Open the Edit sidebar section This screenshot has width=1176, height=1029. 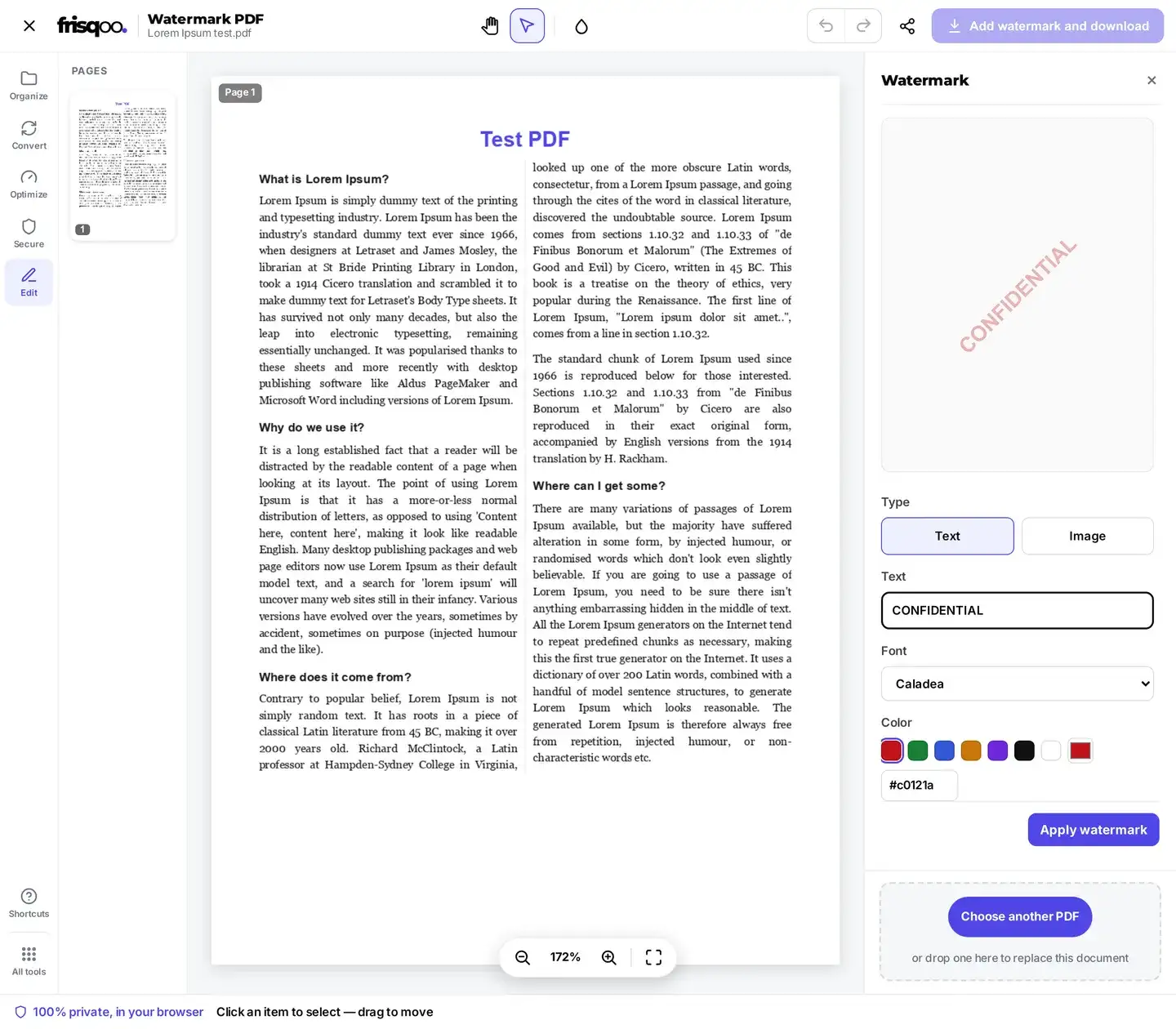point(29,282)
